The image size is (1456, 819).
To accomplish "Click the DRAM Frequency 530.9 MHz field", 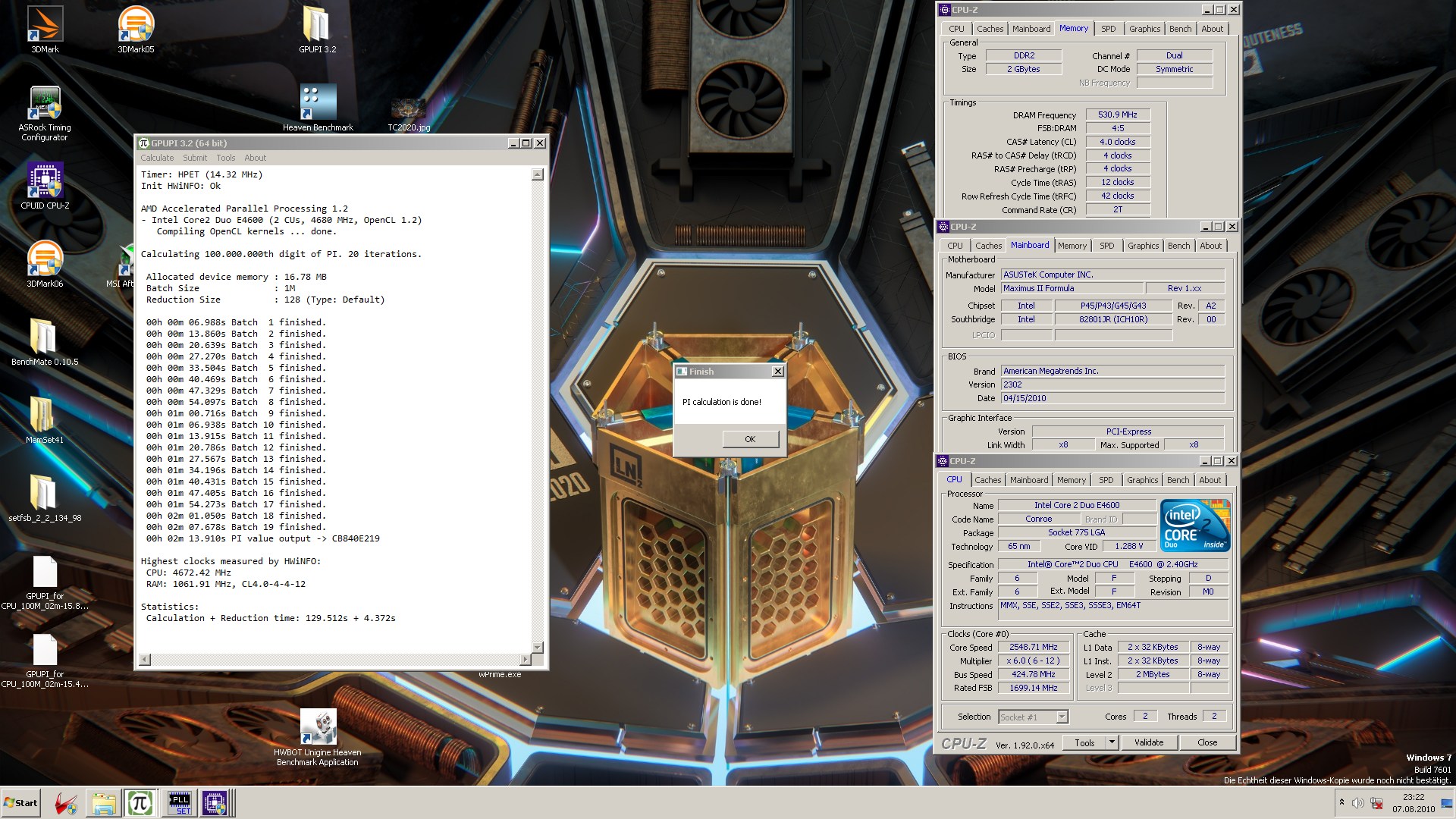I will tap(1117, 115).
